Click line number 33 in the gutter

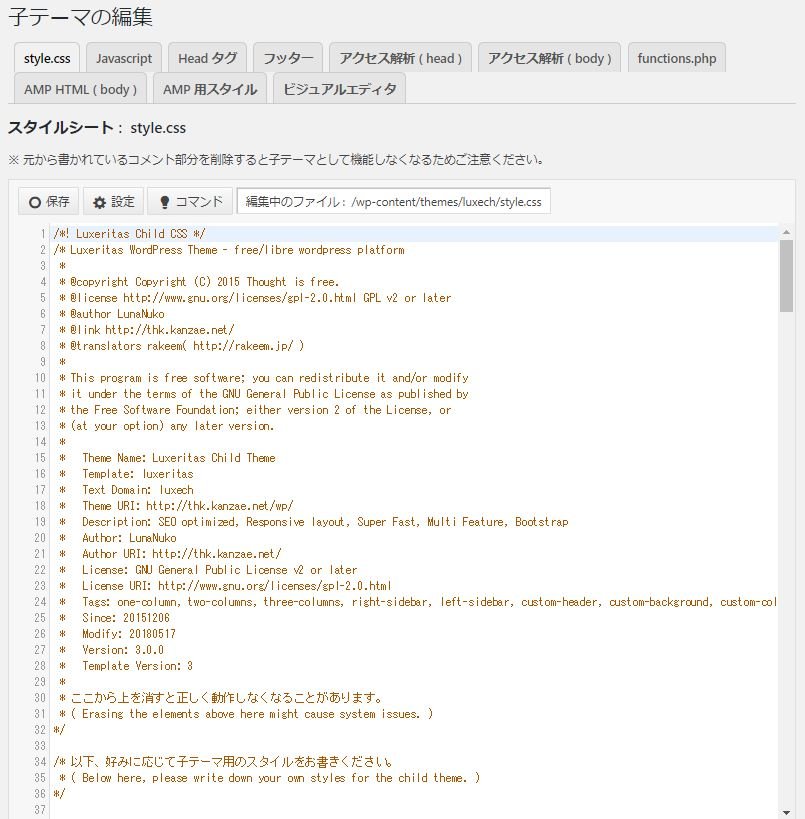pos(40,746)
